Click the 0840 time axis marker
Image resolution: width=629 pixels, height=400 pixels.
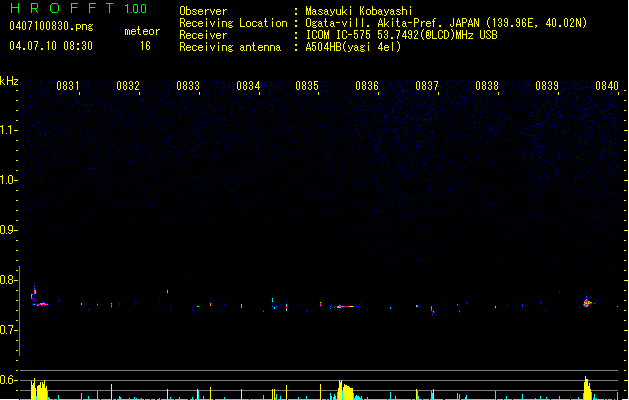(607, 86)
